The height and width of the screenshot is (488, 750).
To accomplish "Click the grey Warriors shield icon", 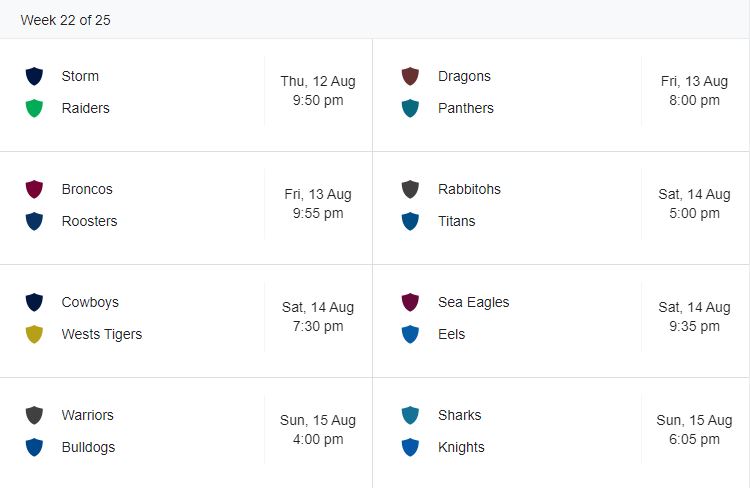I will point(34,415).
